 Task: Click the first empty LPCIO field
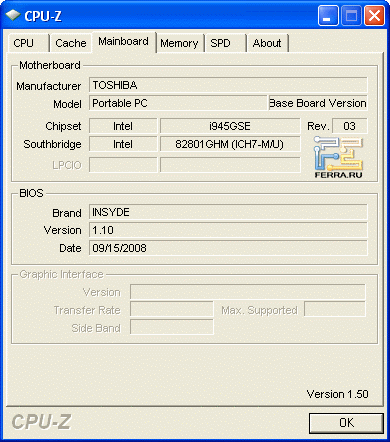click(123, 165)
